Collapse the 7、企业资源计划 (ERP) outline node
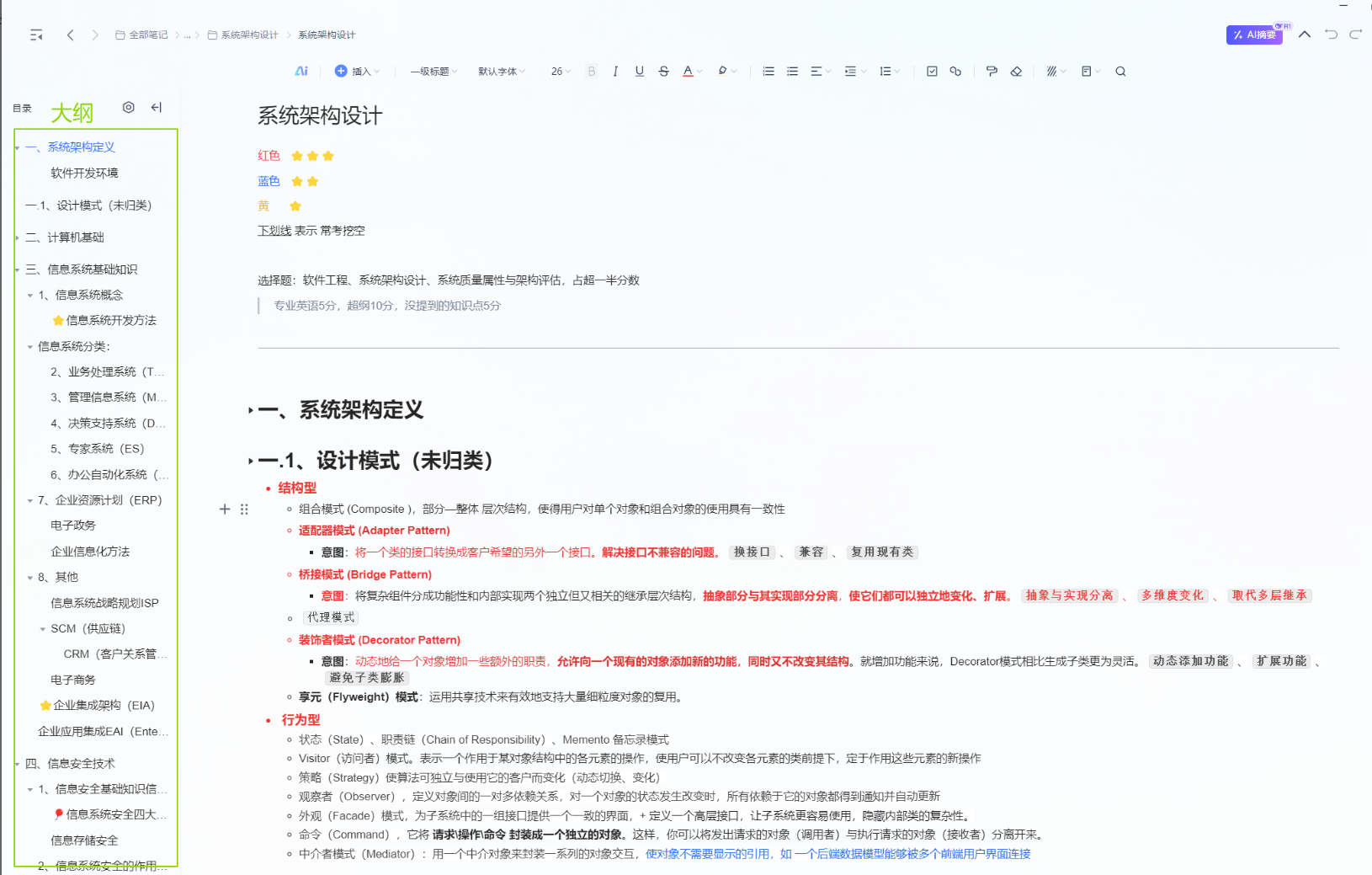1372x875 pixels. point(30,501)
